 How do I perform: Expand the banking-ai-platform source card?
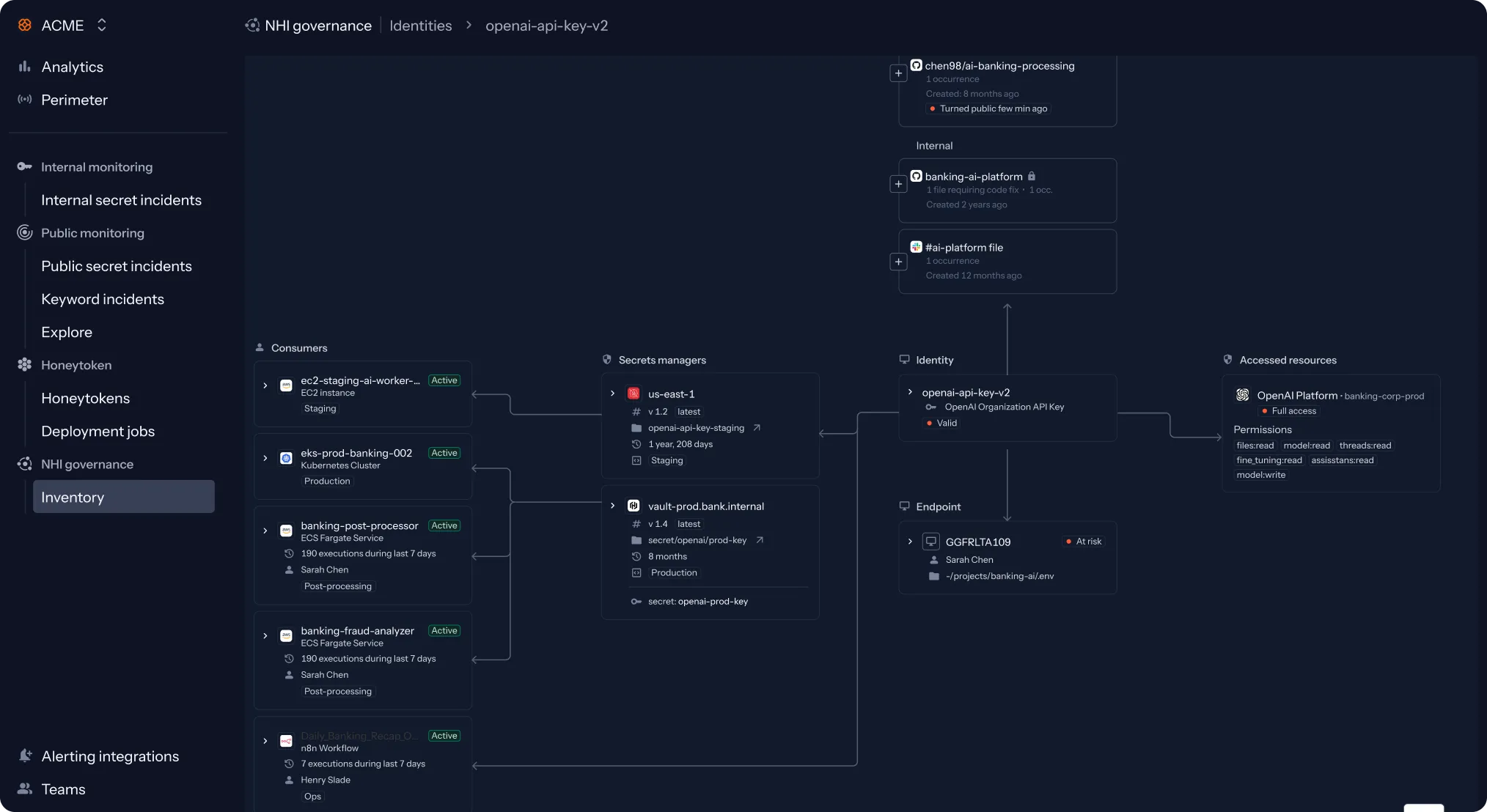pos(898,184)
